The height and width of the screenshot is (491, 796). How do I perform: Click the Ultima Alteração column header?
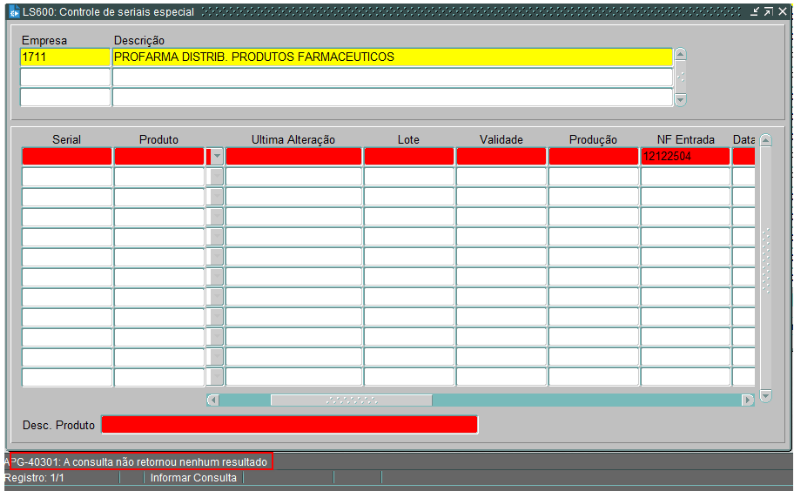coord(293,140)
